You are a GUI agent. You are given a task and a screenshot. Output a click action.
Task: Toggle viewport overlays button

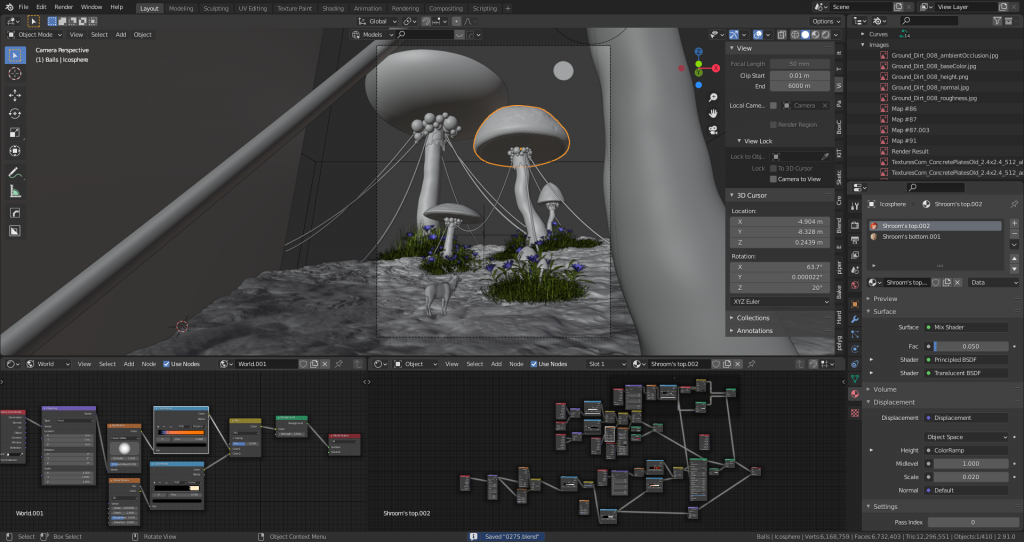tap(758, 35)
